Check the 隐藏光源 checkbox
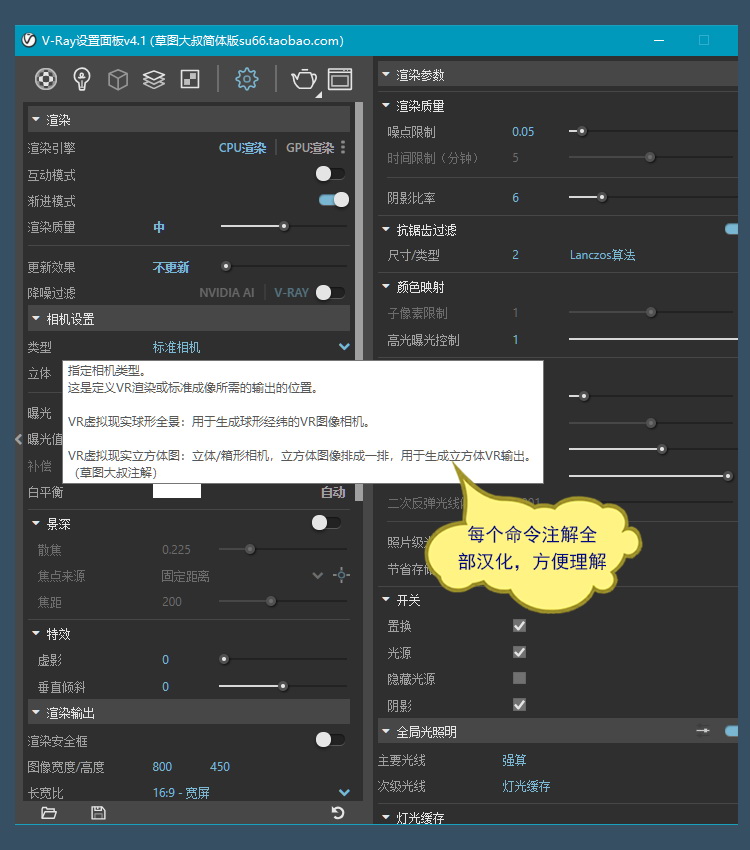750x850 pixels. [x=519, y=678]
